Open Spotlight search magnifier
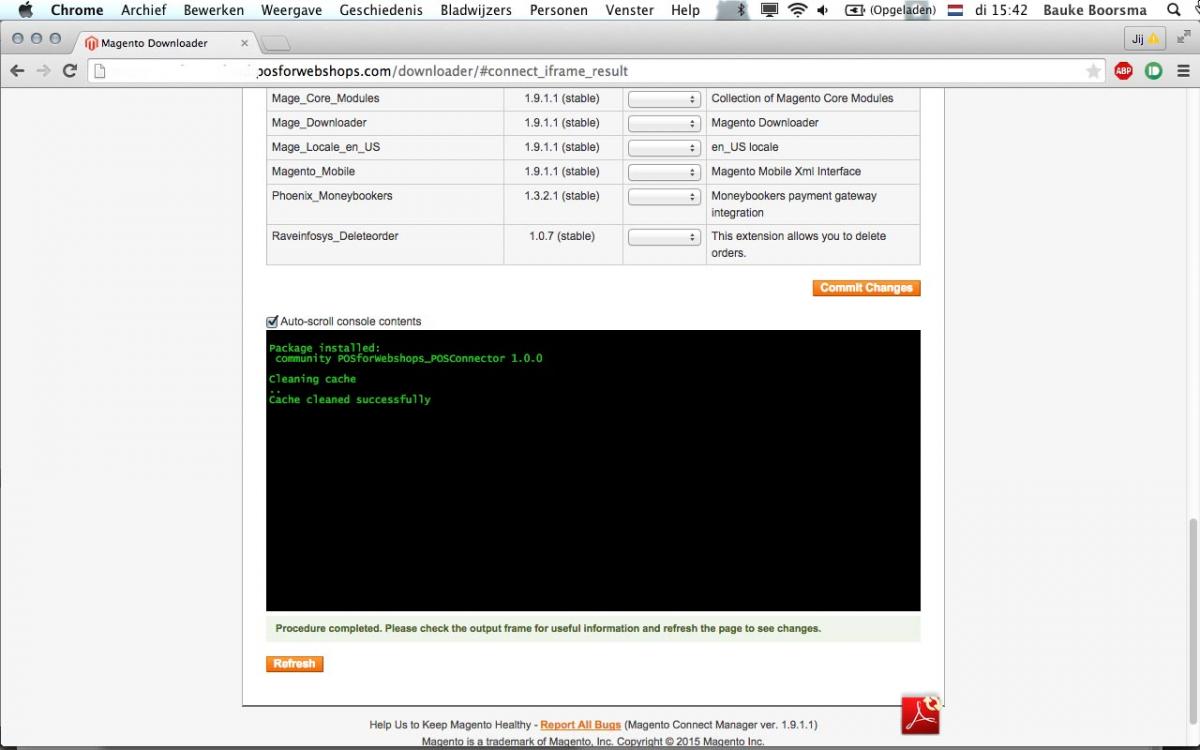Screen dimensions: 1200x750 [1174, 10]
